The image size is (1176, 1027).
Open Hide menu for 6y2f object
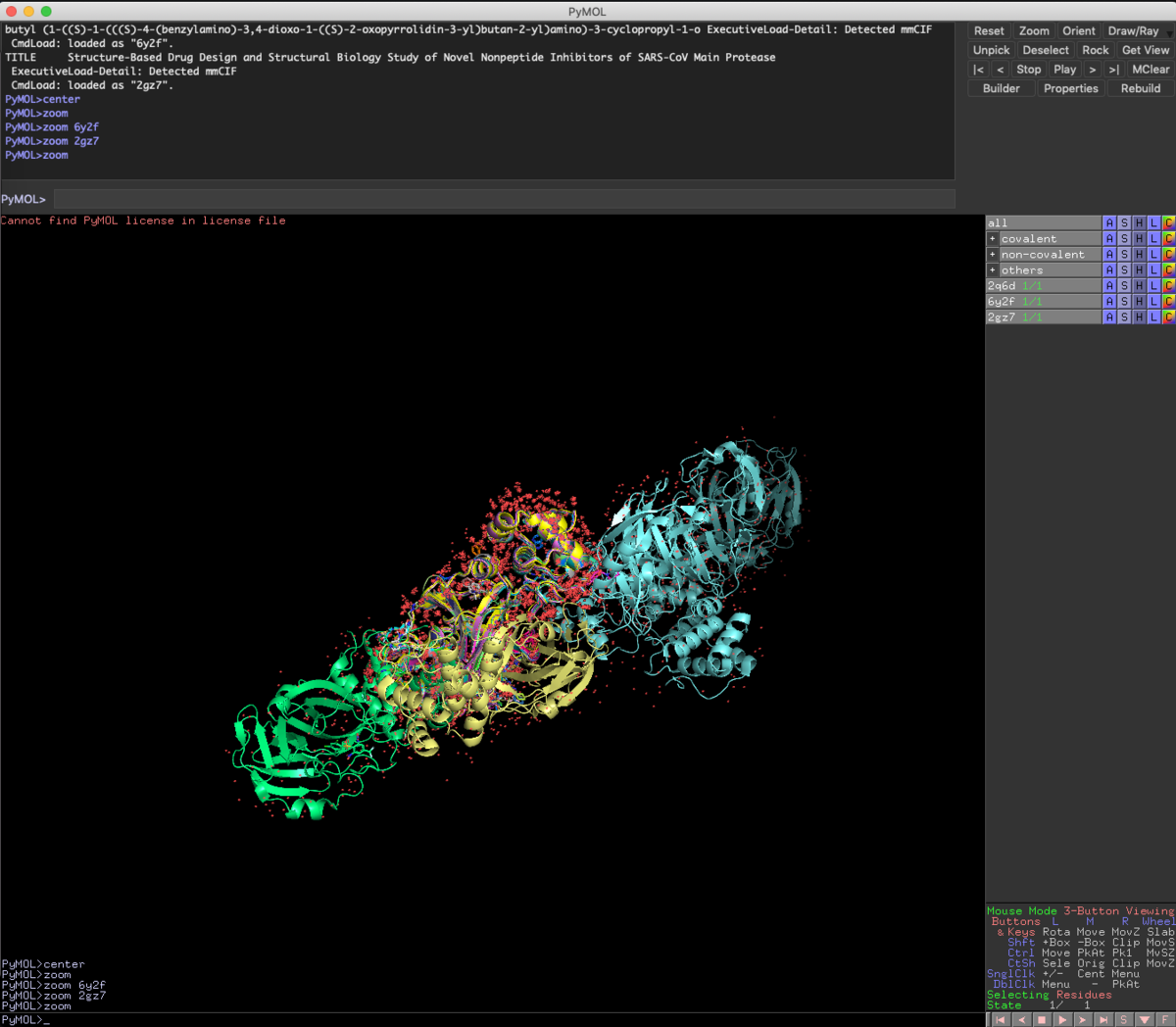click(1139, 302)
